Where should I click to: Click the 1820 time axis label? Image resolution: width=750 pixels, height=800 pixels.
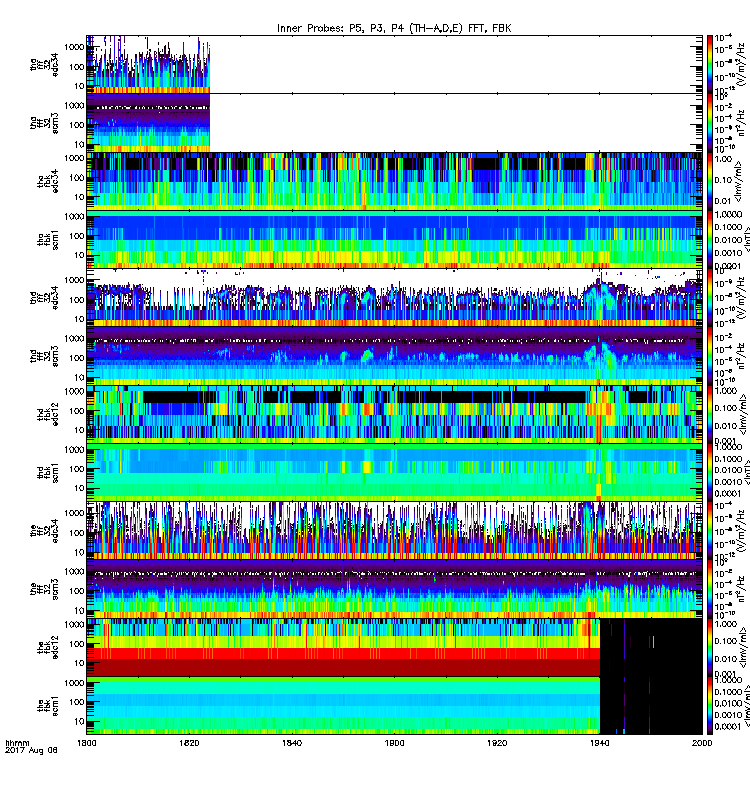[189, 743]
